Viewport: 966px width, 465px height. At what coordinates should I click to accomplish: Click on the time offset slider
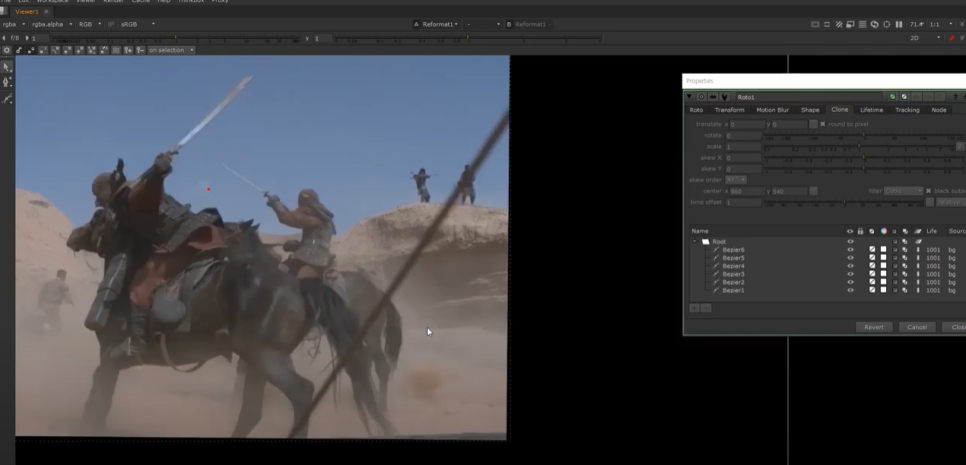coord(843,202)
